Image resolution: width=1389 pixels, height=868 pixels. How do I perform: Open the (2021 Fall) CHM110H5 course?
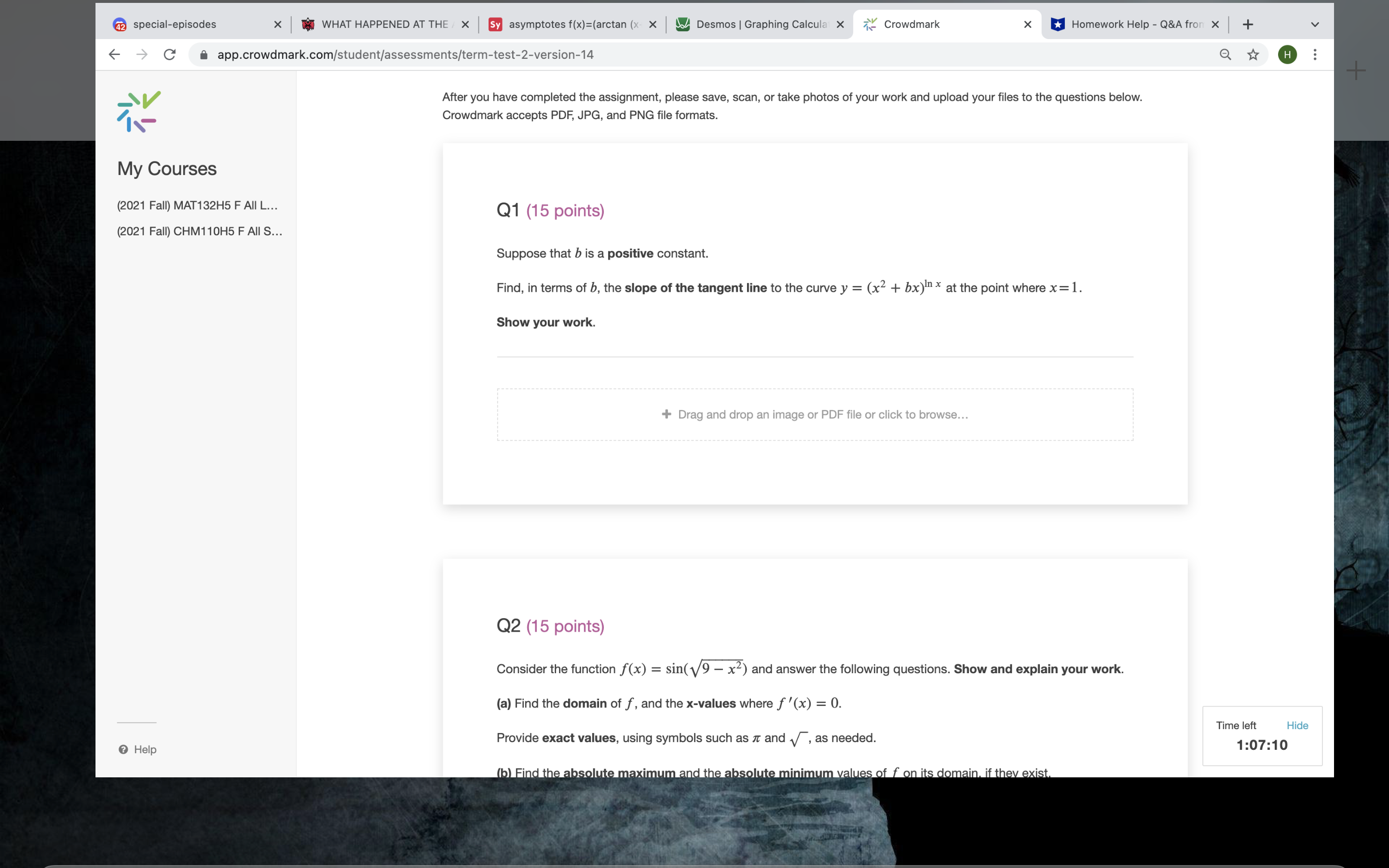(199, 231)
